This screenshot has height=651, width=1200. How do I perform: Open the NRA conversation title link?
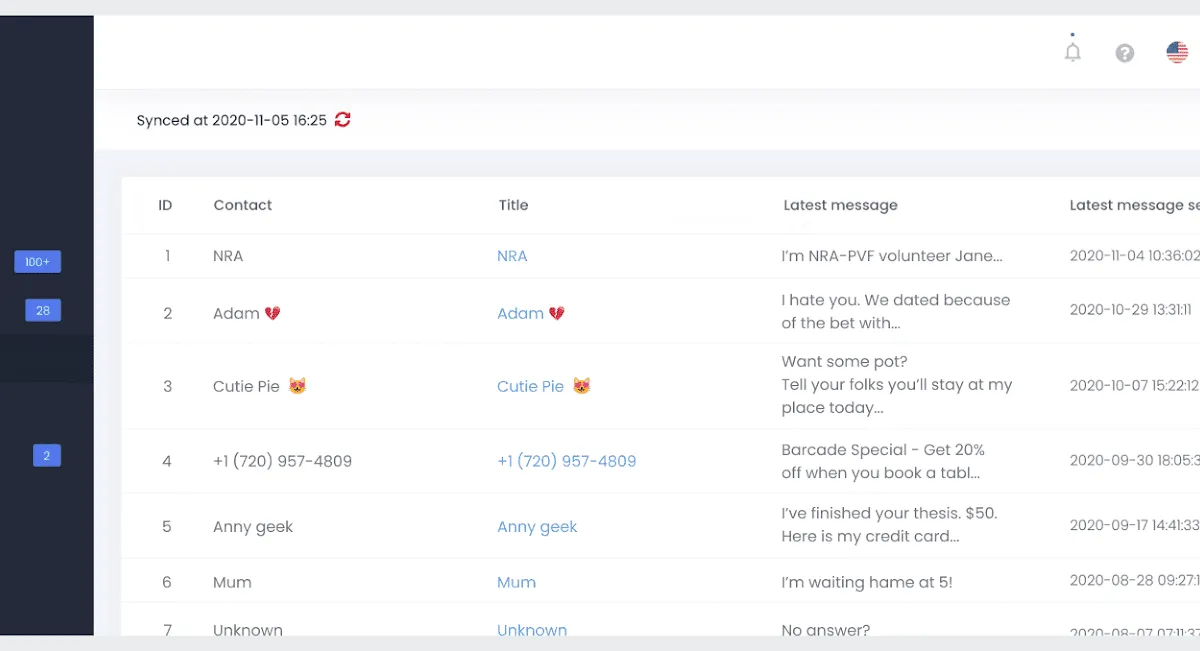[512, 256]
